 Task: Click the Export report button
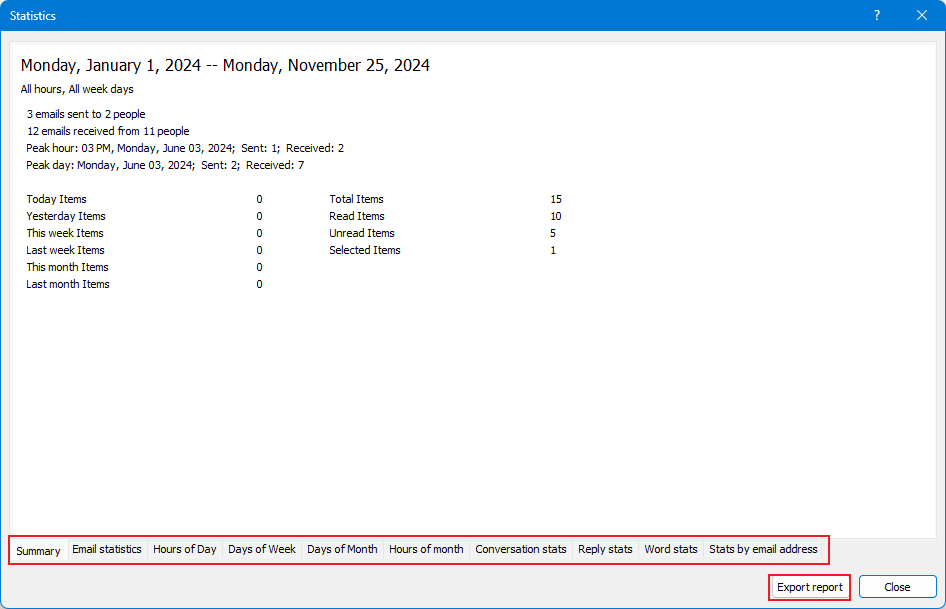[x=810, y=587]
